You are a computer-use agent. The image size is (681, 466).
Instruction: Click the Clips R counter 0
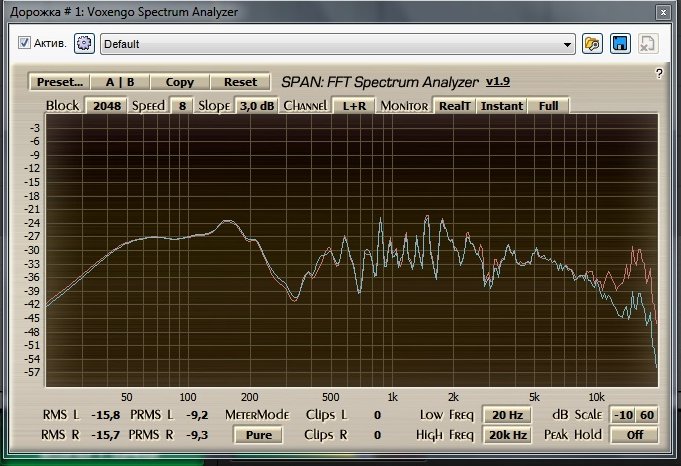[x=377, y=435]
